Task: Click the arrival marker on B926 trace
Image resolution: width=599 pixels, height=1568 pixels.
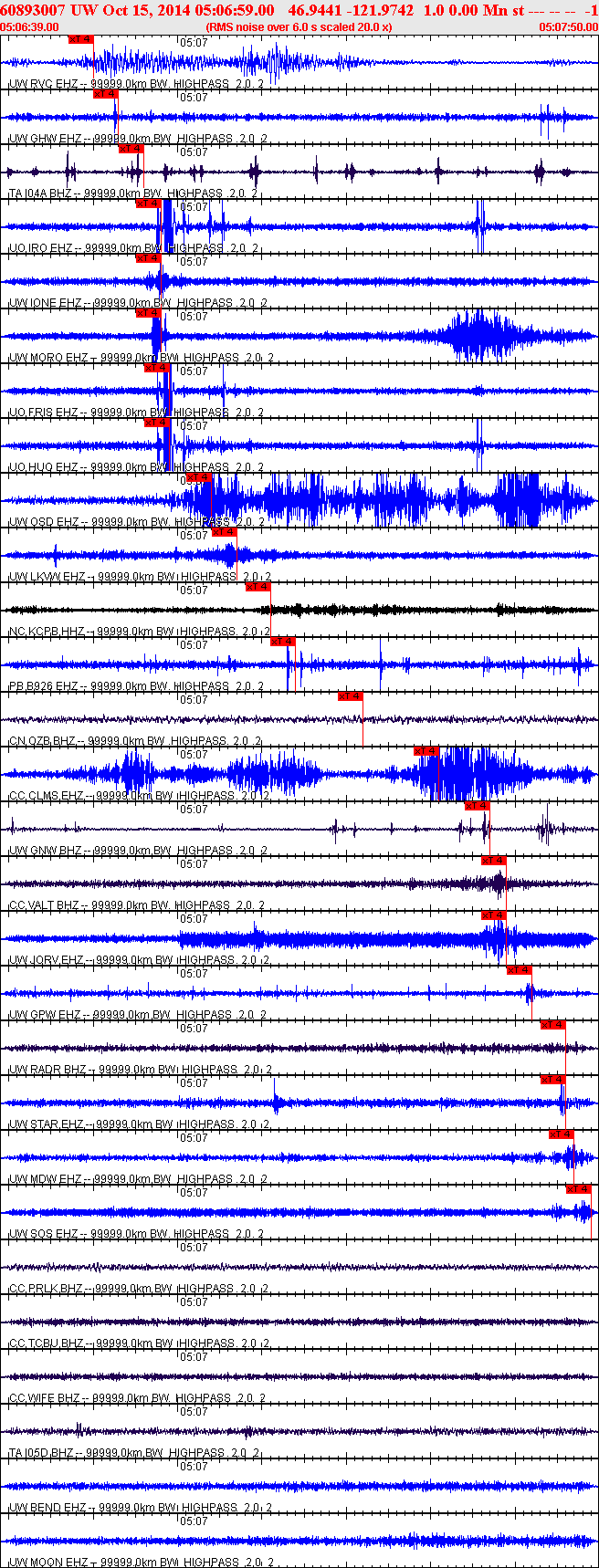Action: [x=283, y=642]
